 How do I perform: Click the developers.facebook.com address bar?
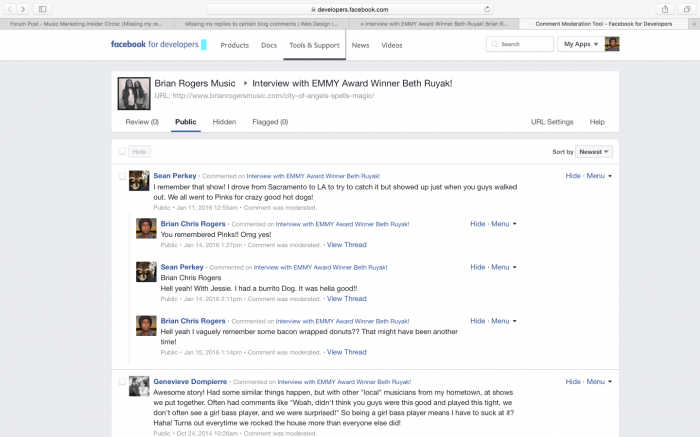[x=350, y=9]
